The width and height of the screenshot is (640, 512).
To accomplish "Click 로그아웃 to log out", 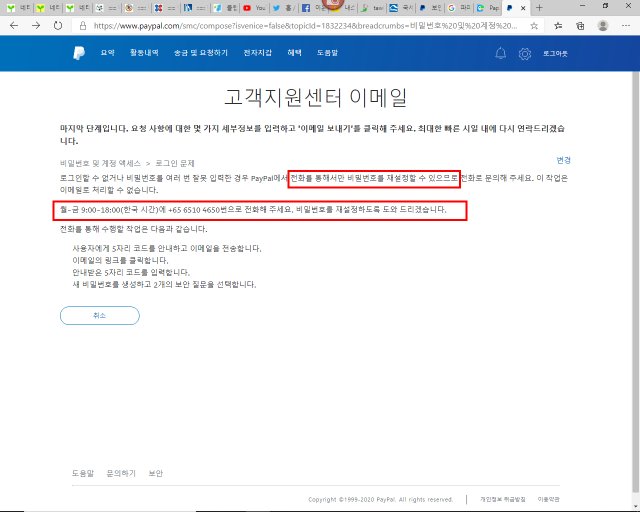I will coord(555,53).
